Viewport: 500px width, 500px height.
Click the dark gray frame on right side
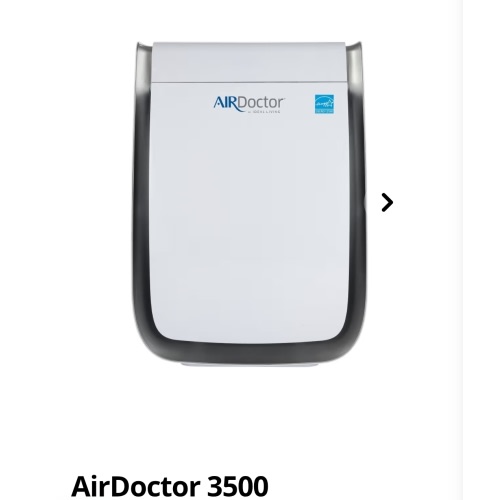[x=357, y=200]
